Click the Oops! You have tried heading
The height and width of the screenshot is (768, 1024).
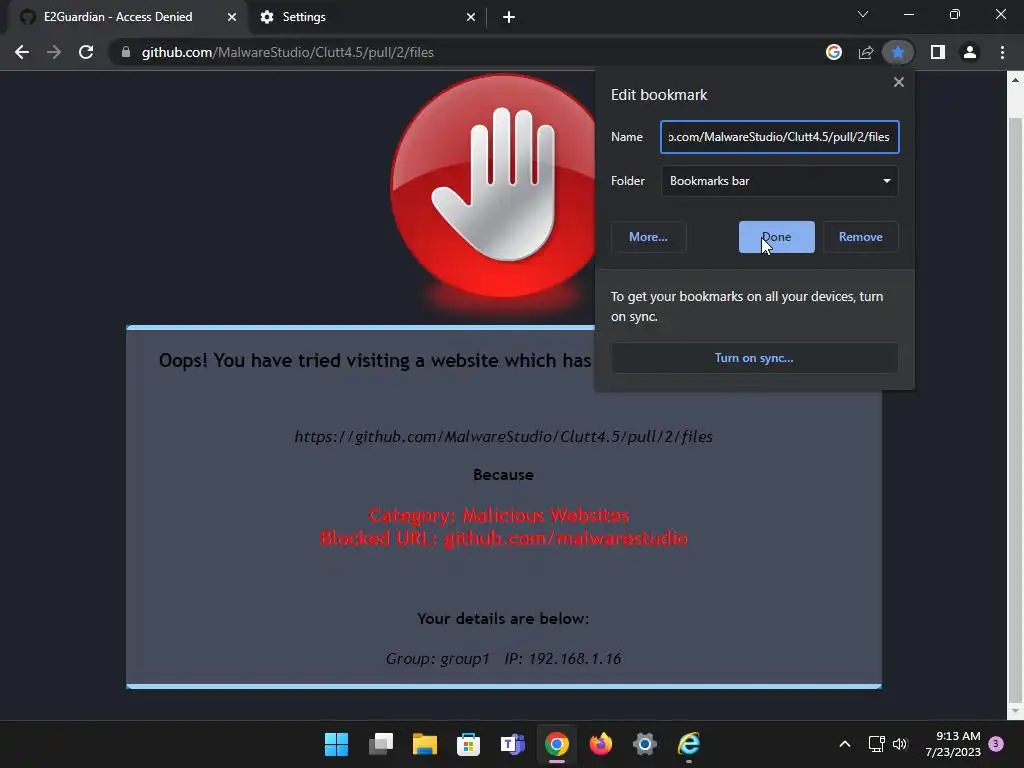click(375, 360)
